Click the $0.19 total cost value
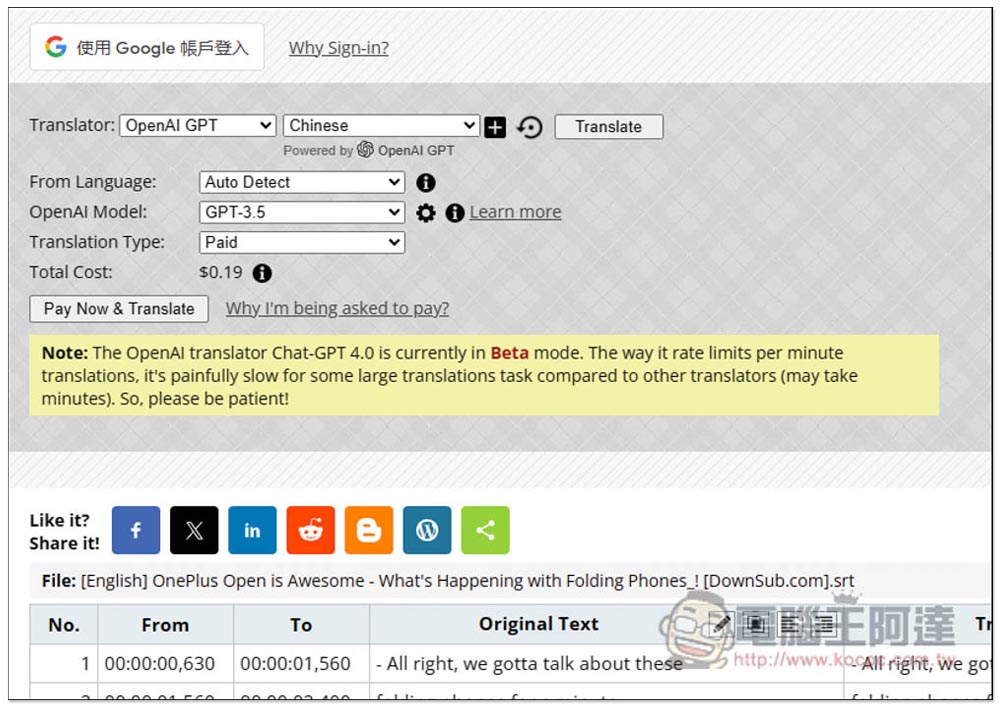Viewport: 1000px width, 708px height. pos(221,272)
